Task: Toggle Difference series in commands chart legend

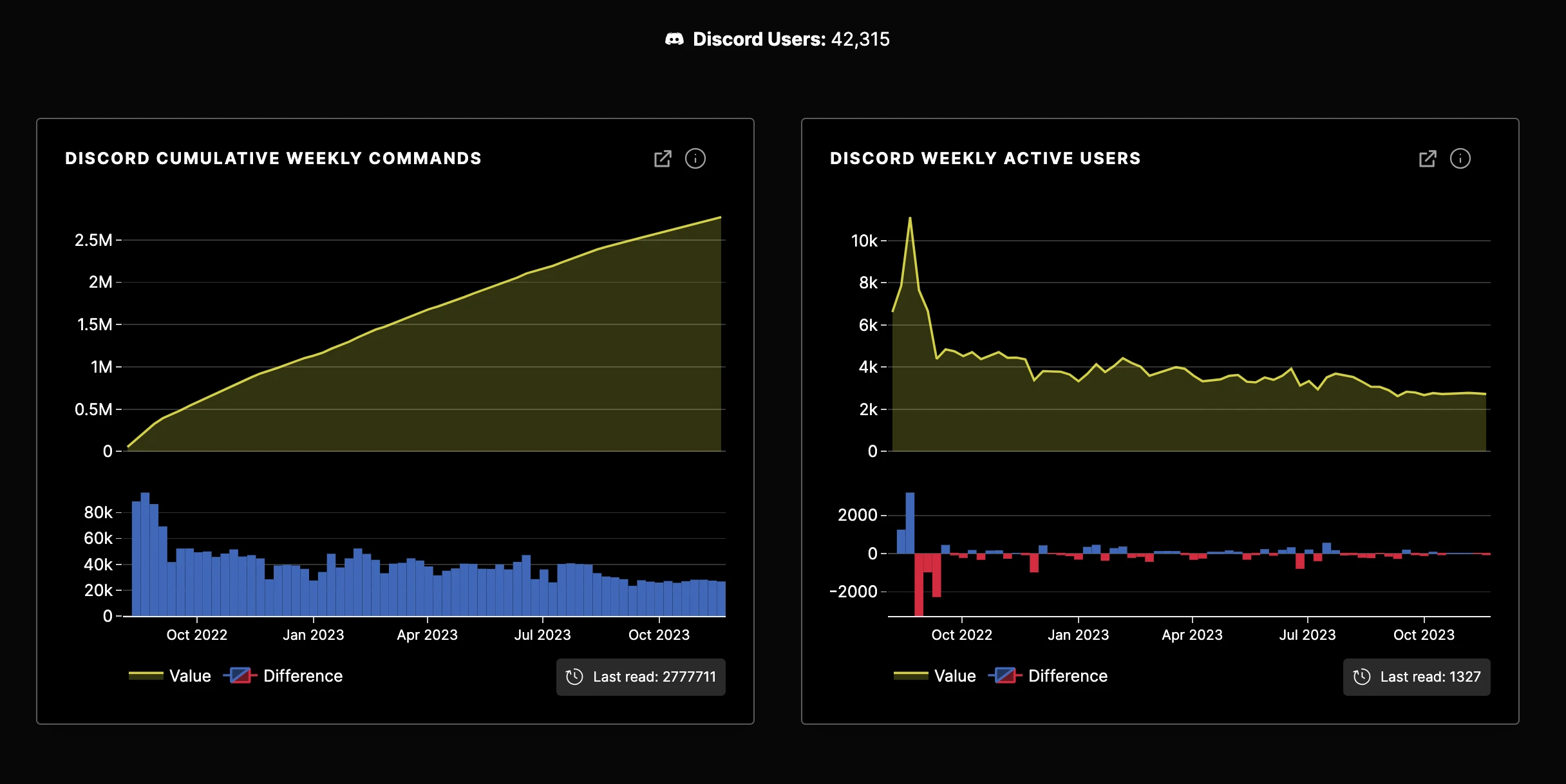Action: point(303,676)
